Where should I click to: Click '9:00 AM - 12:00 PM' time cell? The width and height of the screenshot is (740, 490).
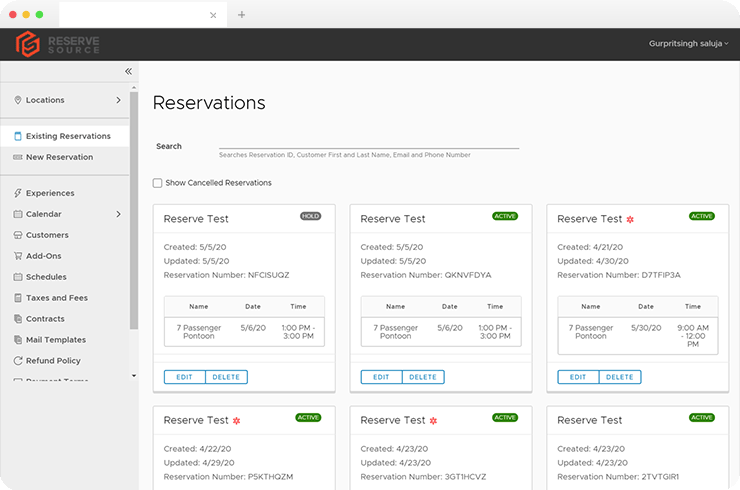(693, 336)
